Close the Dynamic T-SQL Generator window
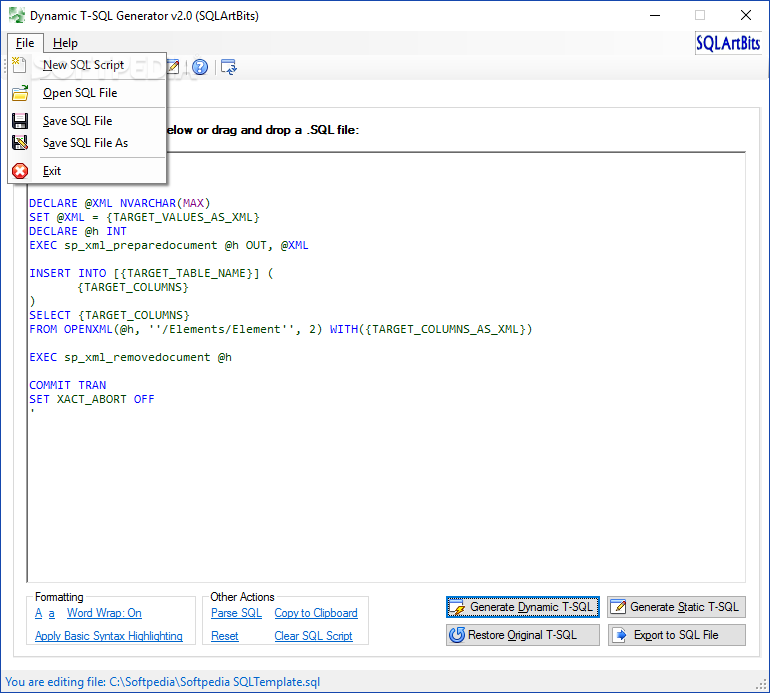 [x=746, y=15]
